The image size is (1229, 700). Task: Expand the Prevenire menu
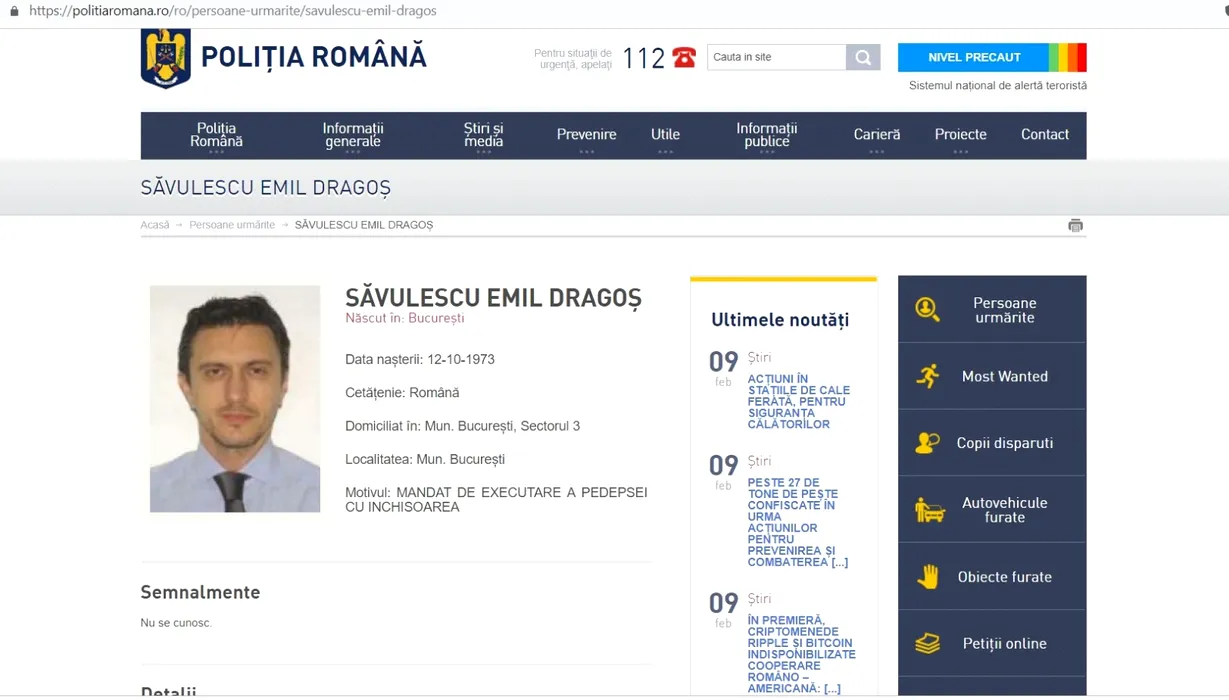[586, 135]
